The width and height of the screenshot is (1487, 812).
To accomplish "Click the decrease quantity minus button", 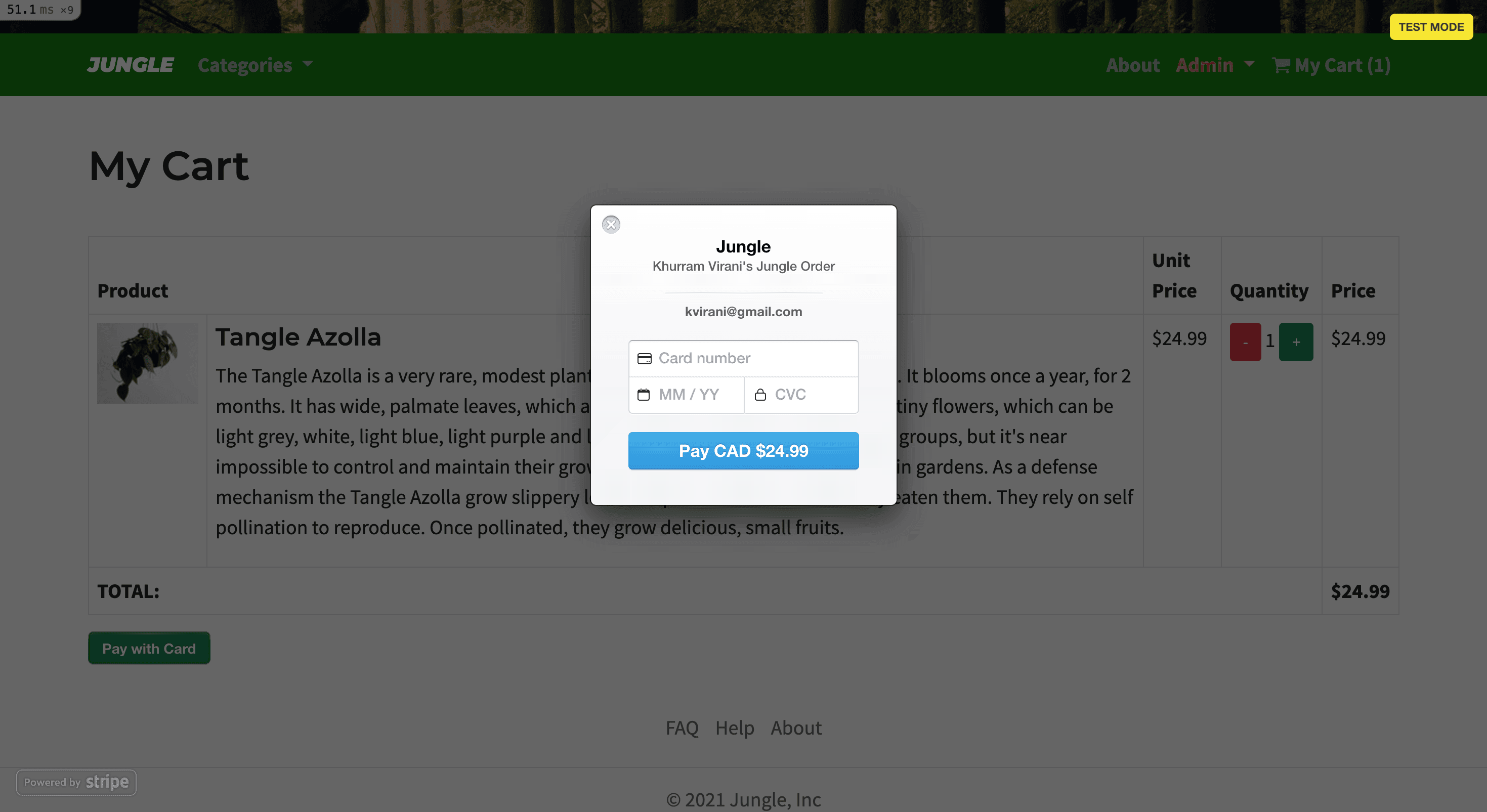I will coord(1244,341).
